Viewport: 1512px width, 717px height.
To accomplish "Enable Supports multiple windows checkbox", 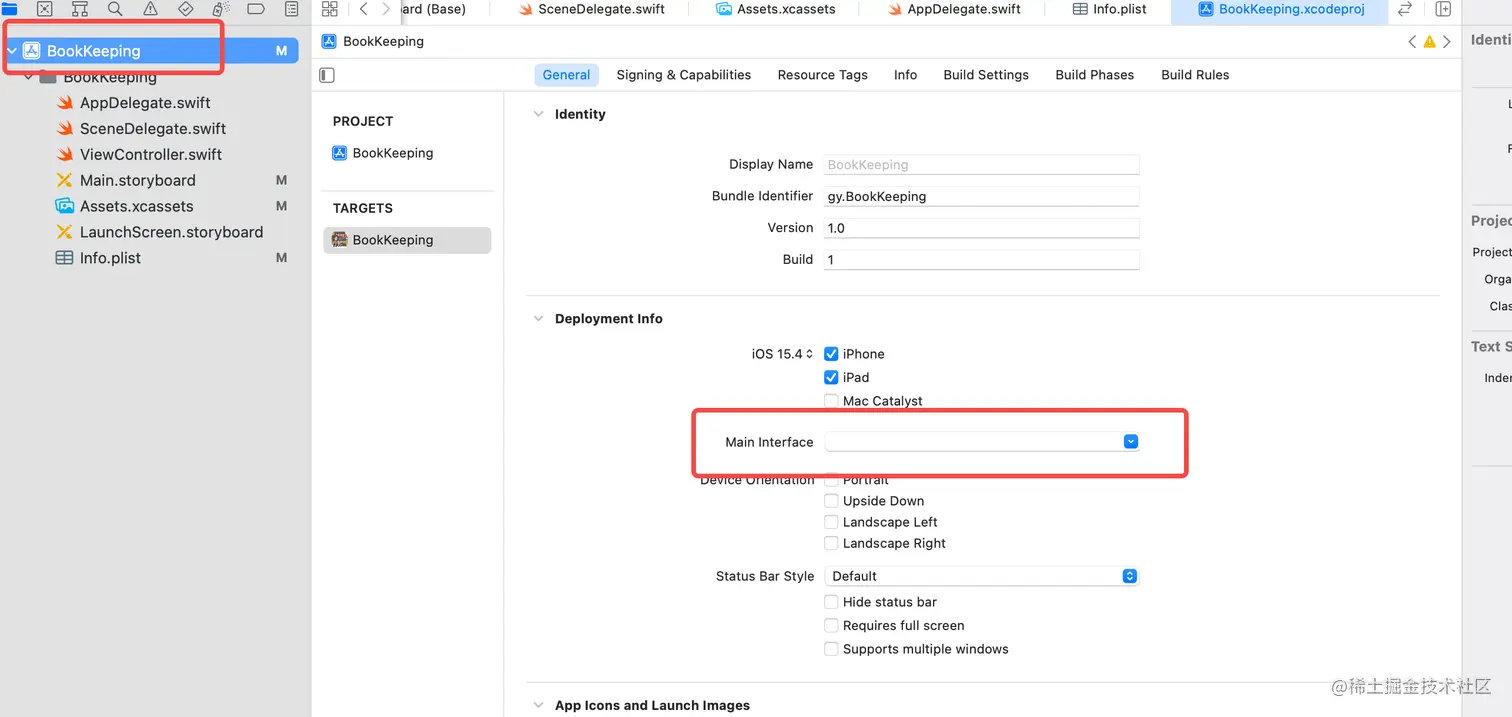I will [x=830, y=649].
